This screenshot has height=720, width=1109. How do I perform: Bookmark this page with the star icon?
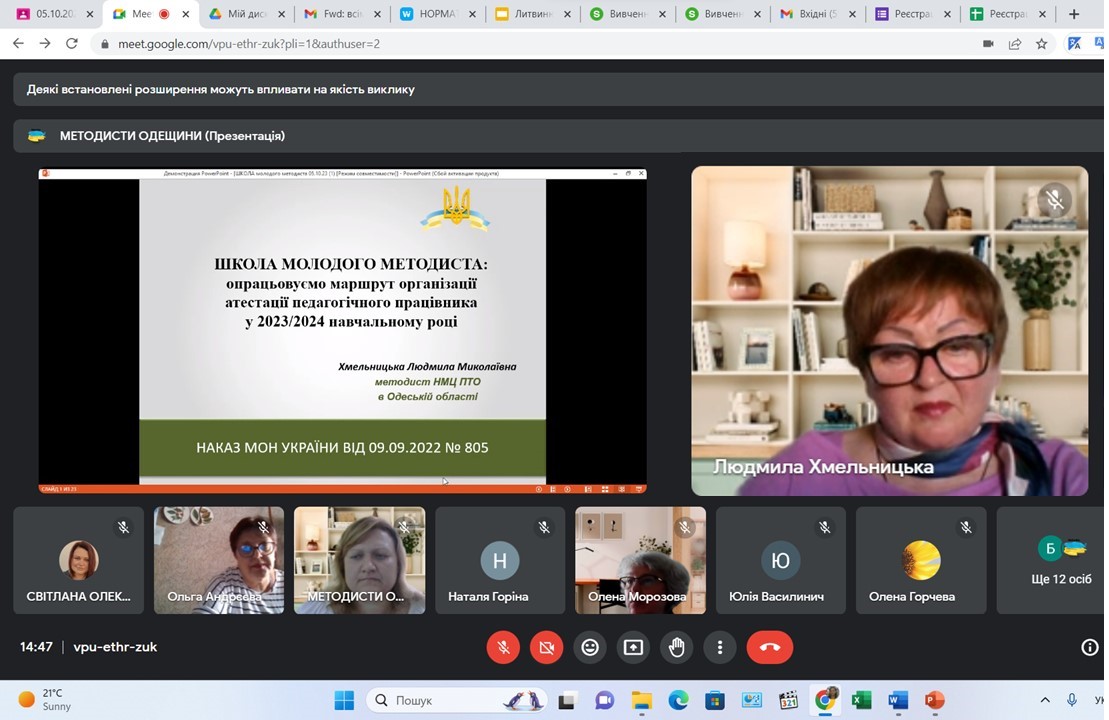point(1041,44)
